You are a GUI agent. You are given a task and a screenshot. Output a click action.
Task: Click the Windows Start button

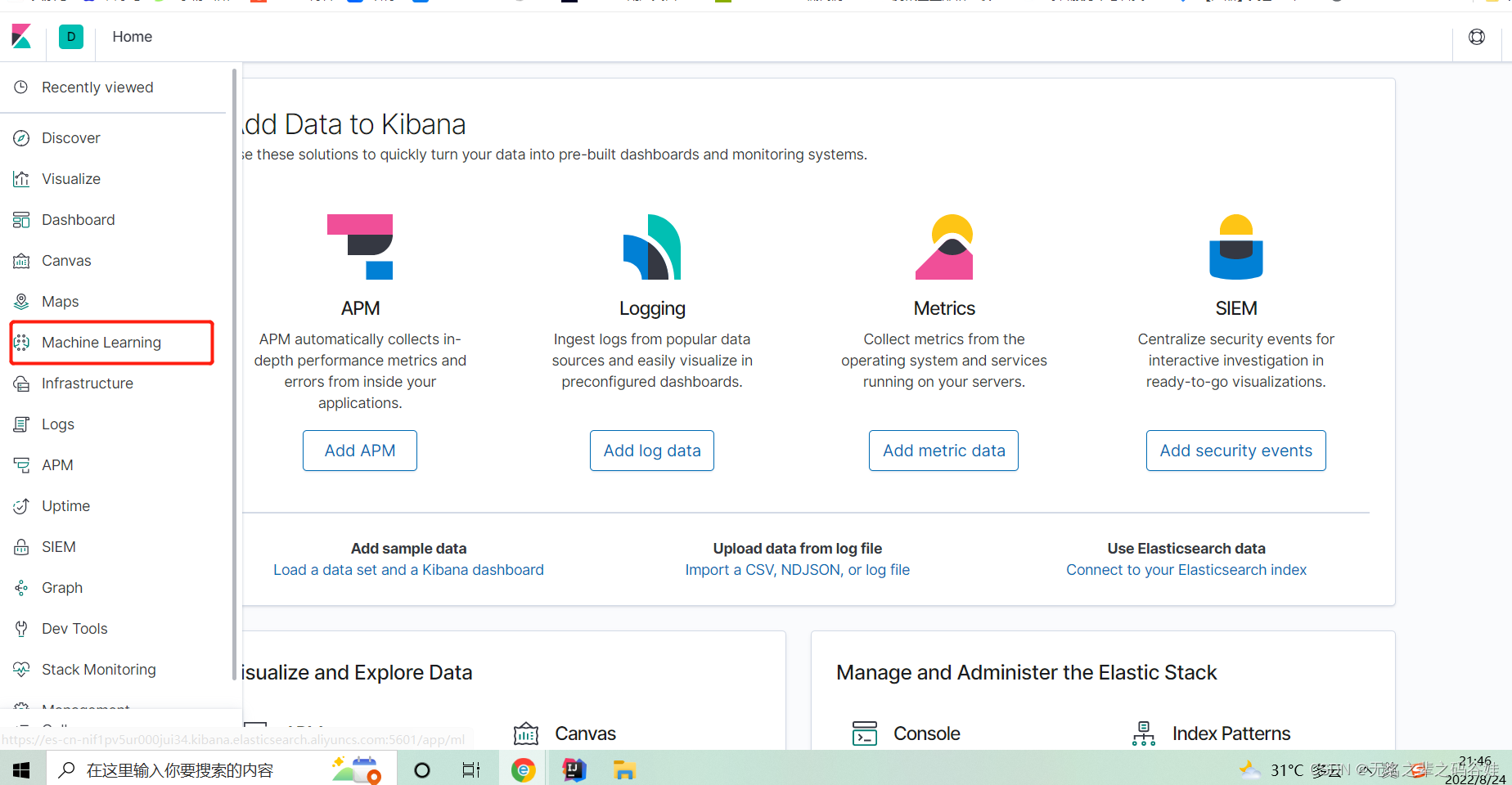point(22,769)
